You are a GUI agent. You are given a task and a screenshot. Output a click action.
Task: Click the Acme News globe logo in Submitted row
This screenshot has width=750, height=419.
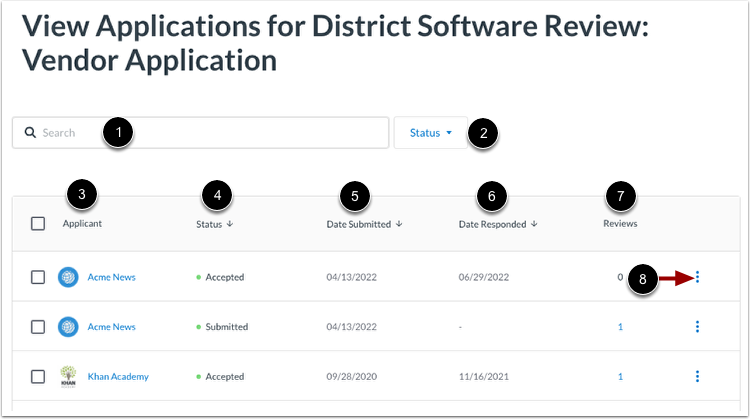coord(68,327)
